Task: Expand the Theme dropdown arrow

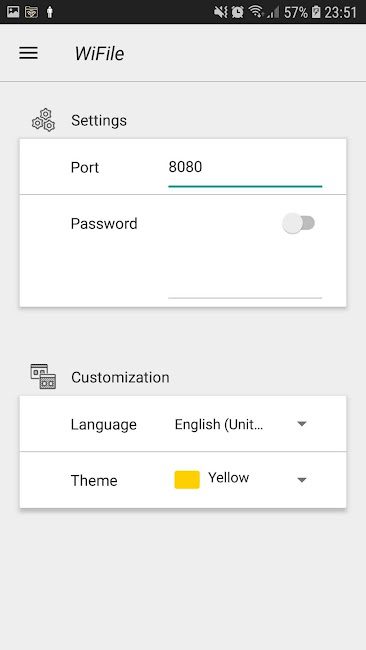Action: (x=302, y=480)
